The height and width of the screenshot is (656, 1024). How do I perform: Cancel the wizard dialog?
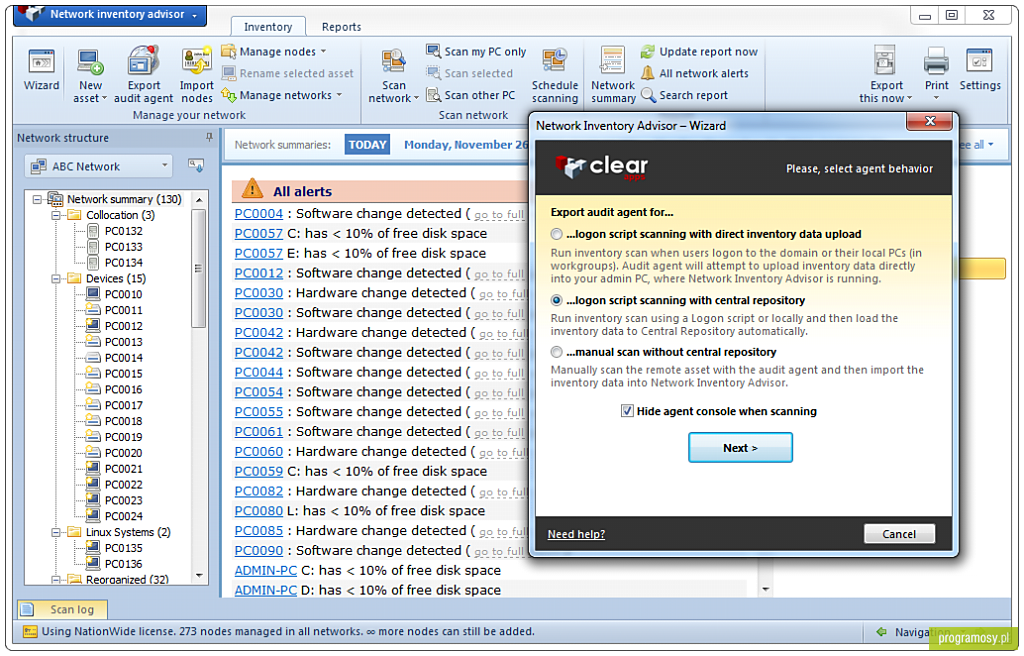pos(899,534)
